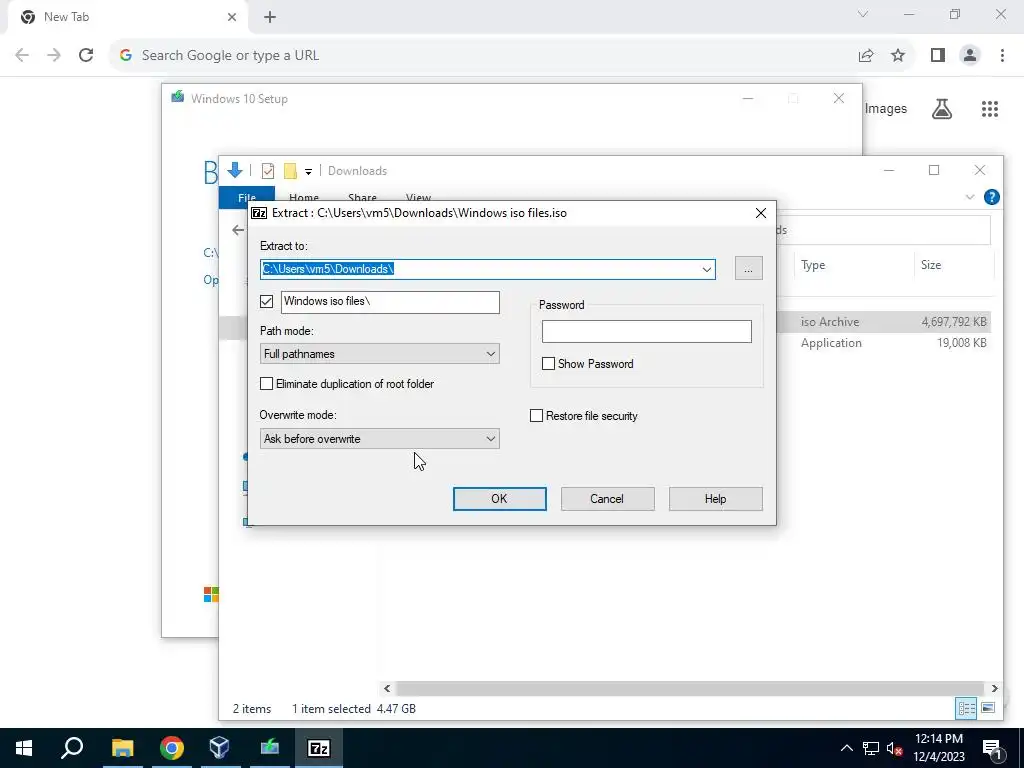The image size is (1024, 768).
Task: Click the scrollbar right arrow in Explorer
Action: 994,688
